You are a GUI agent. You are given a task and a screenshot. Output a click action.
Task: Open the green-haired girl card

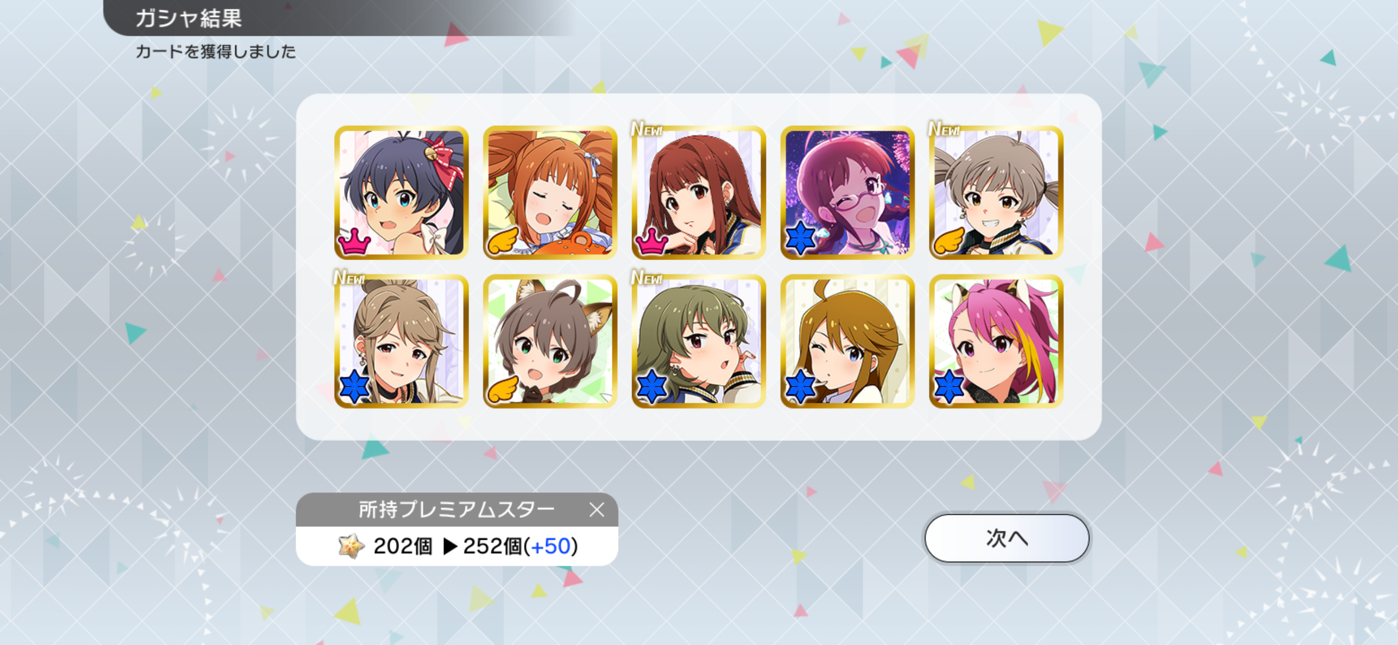tap(698, 341)
